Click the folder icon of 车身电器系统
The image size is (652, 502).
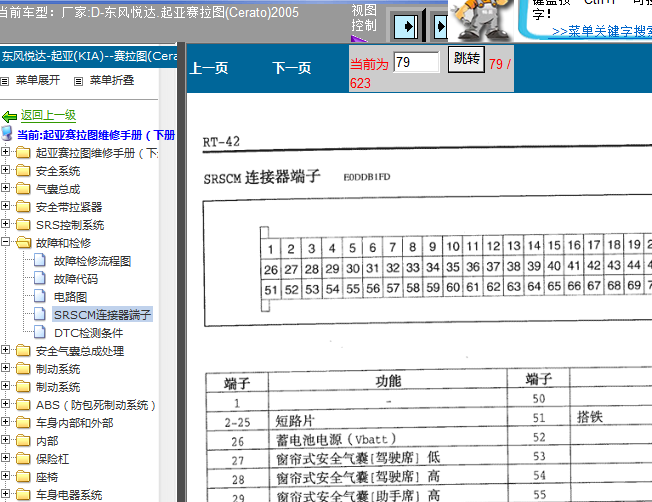point(23,494)
